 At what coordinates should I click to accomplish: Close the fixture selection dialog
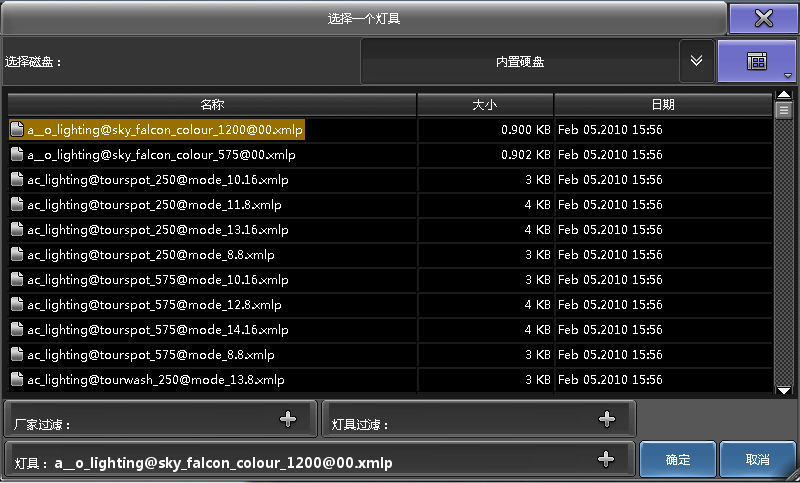pos(763,19)
